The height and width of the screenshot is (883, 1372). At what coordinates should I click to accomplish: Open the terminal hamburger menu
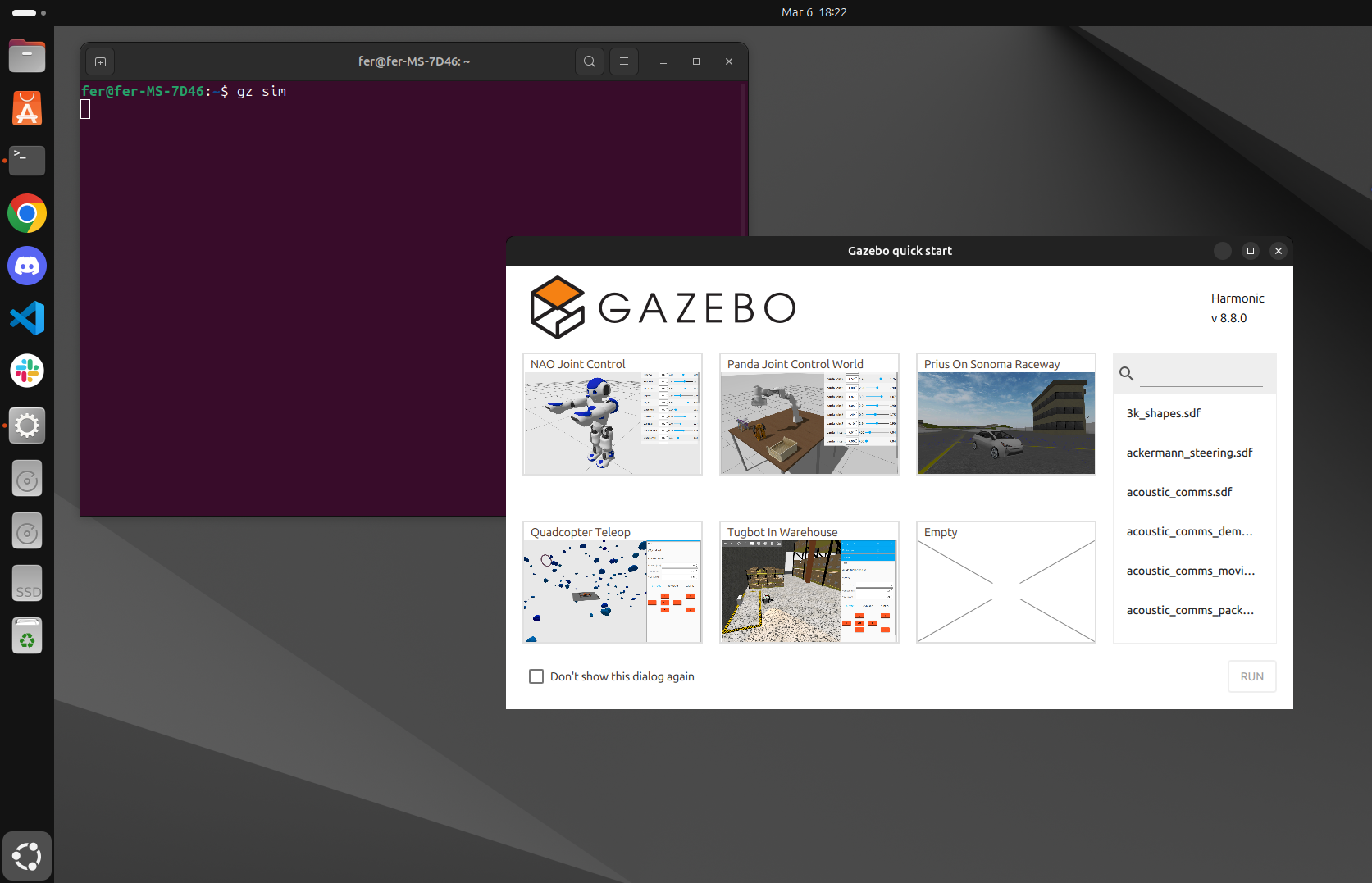point(624,61)
